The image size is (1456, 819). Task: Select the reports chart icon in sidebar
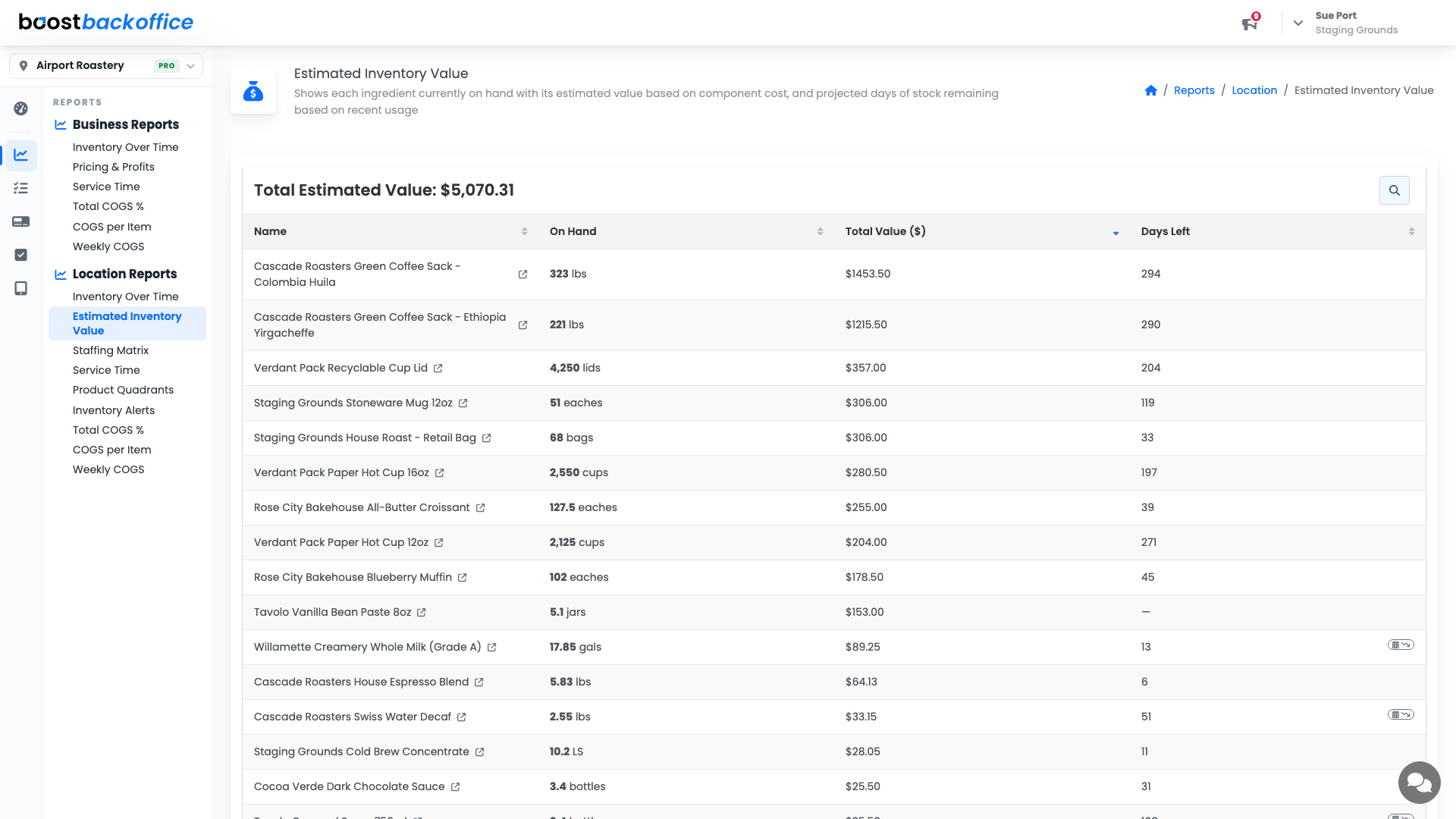[21, 155]
